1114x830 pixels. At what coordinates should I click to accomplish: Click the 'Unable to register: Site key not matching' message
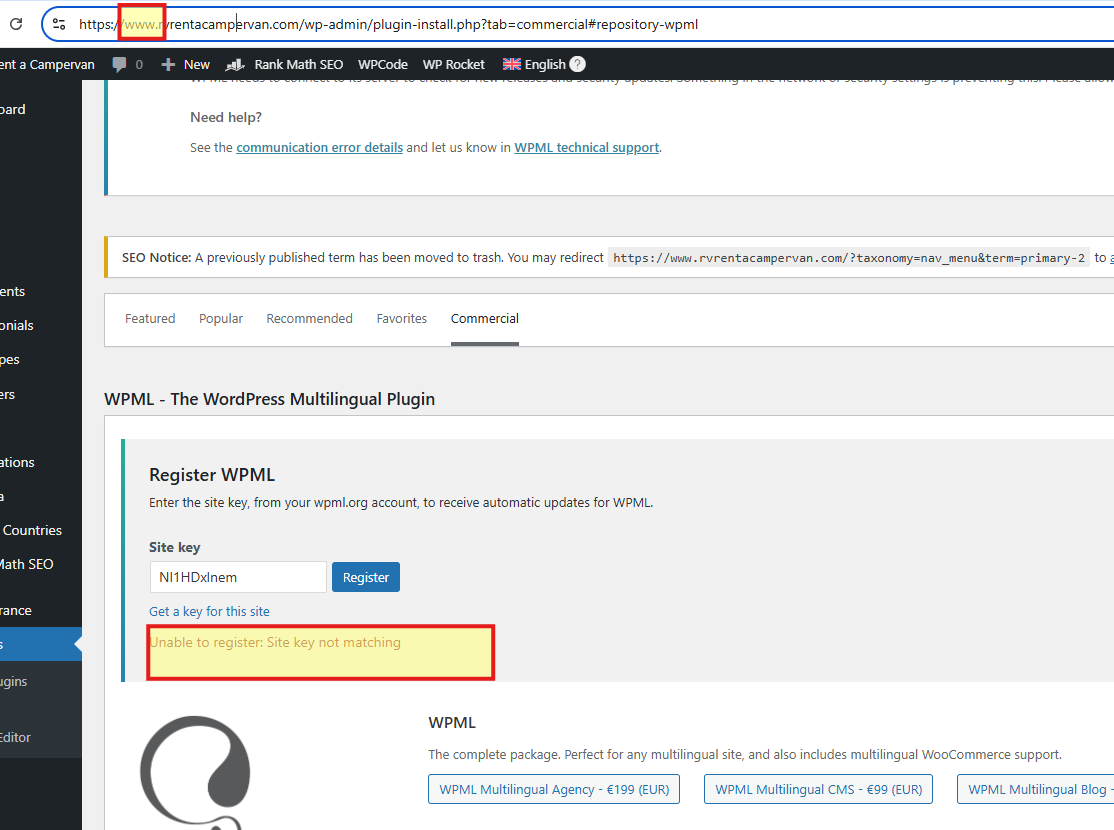[x=276, y=642]
